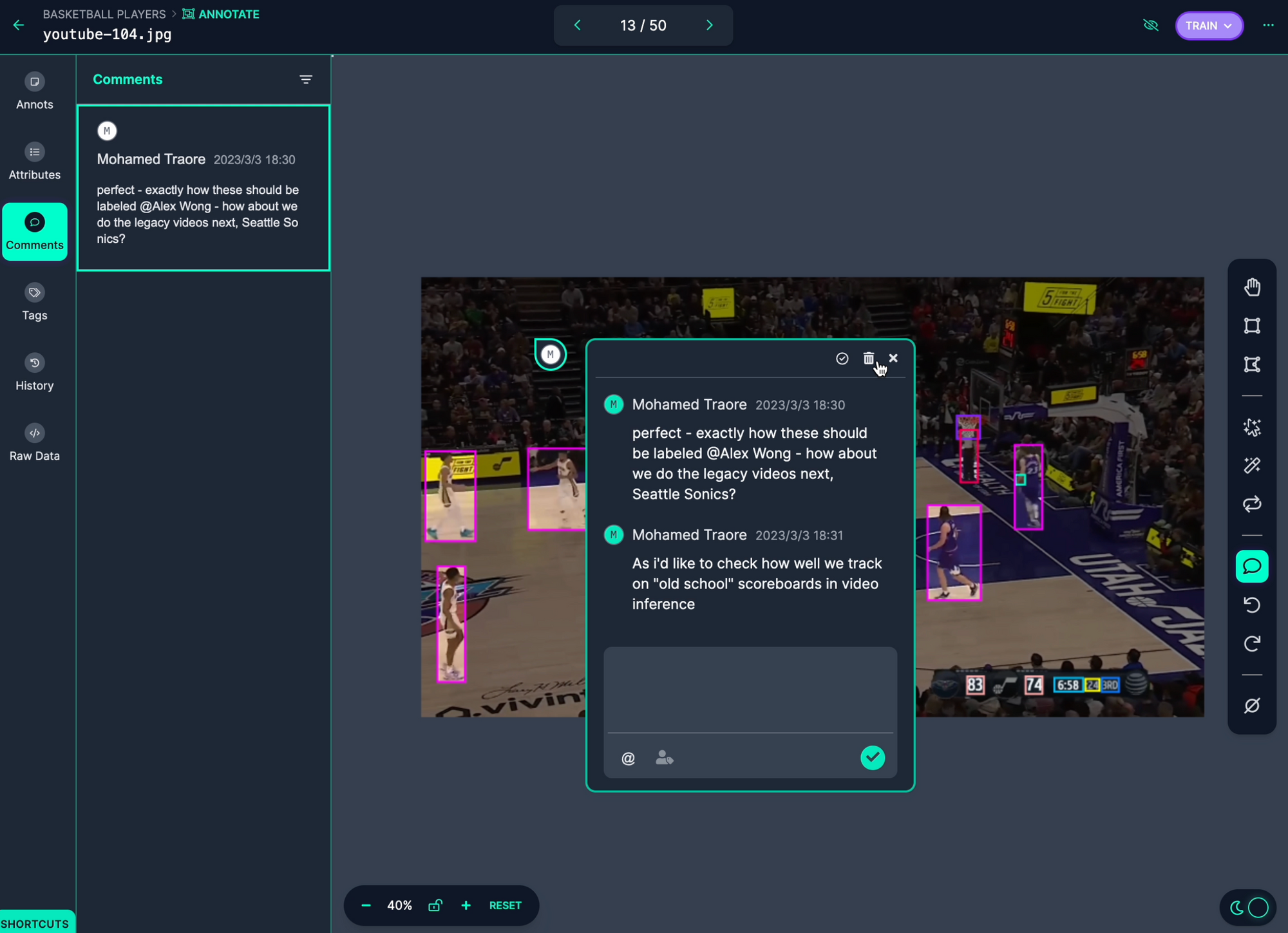Select the bounding box tool

1252,326
